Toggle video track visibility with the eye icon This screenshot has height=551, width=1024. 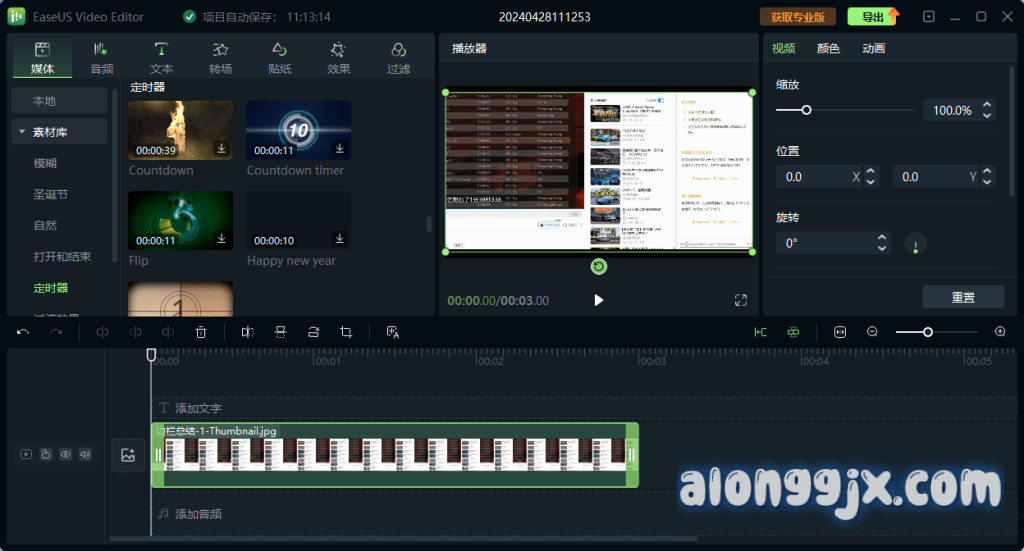tap(65, 454)
